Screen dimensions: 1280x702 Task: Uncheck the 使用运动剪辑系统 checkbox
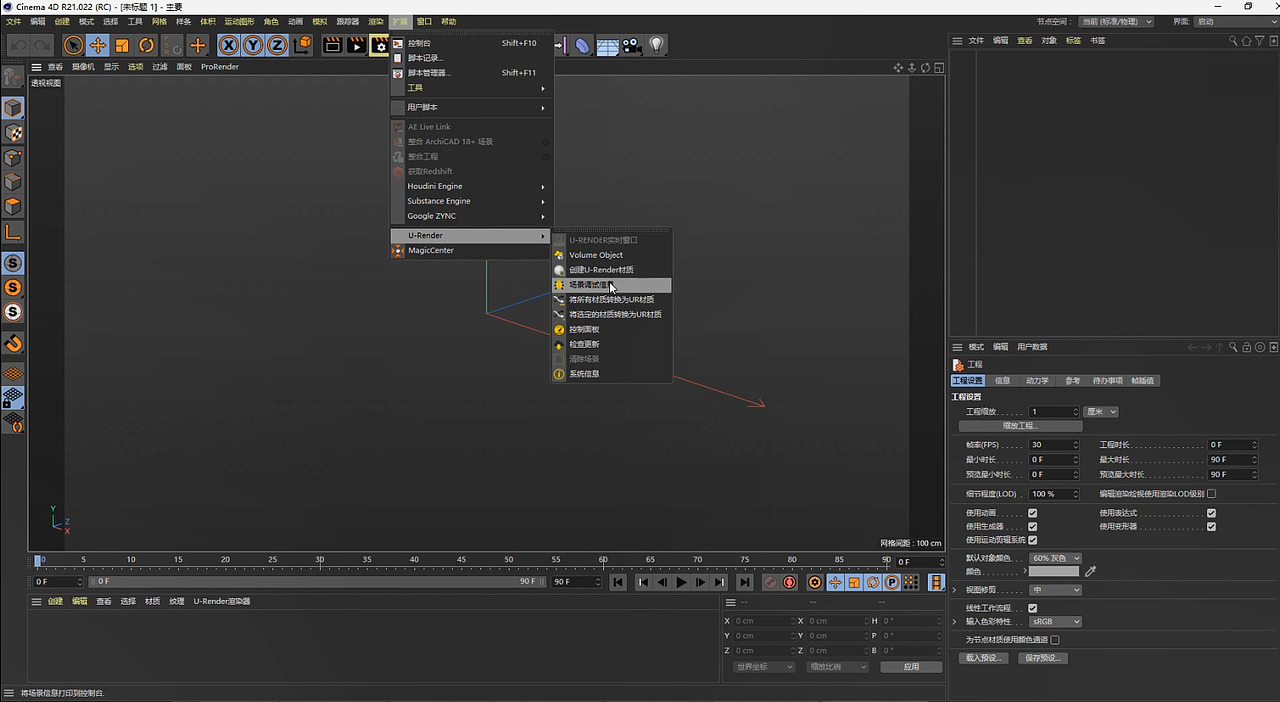point(1033,540)
